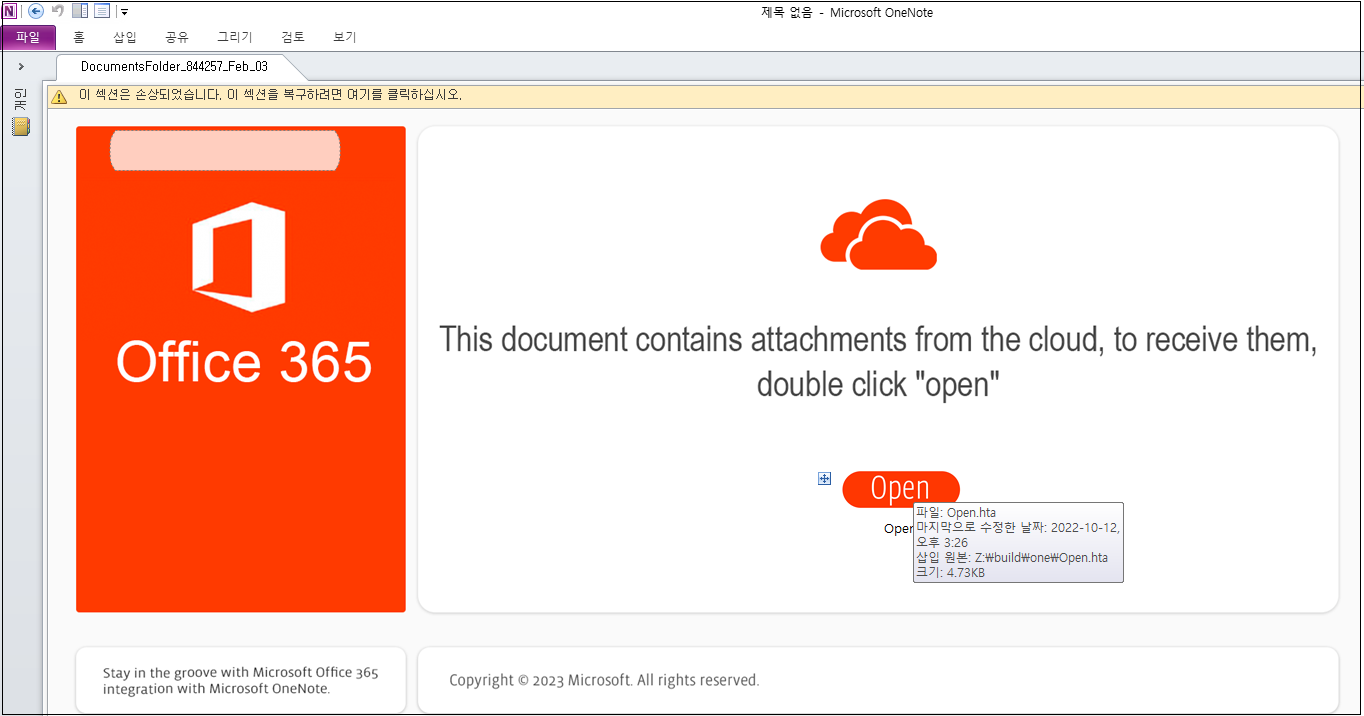1364x716 pixels.
Task: Click the Office 365 logo image
Action: [x=240, y=258]
